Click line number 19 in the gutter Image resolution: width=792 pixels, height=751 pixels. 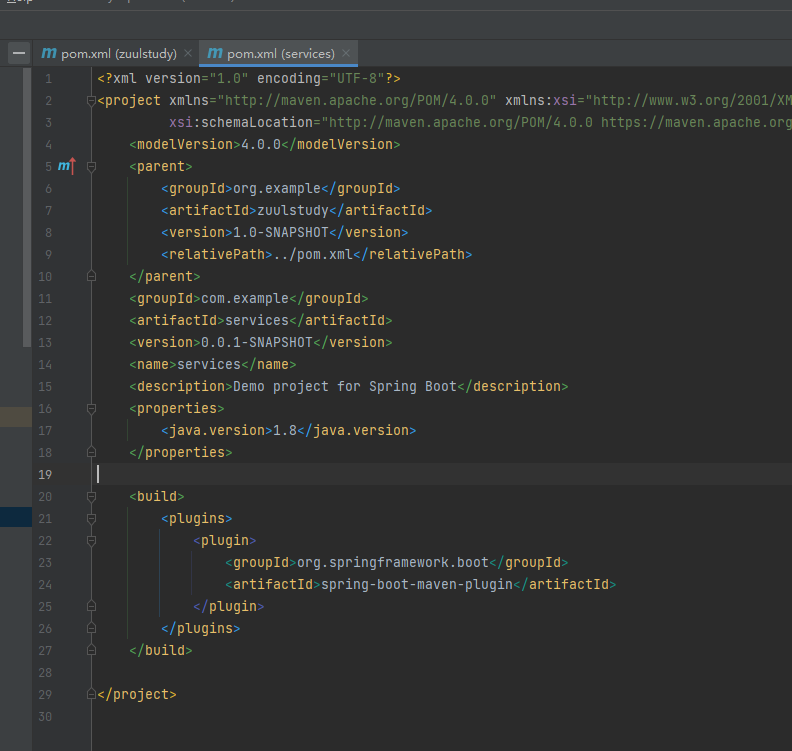[x=45, y=475]
